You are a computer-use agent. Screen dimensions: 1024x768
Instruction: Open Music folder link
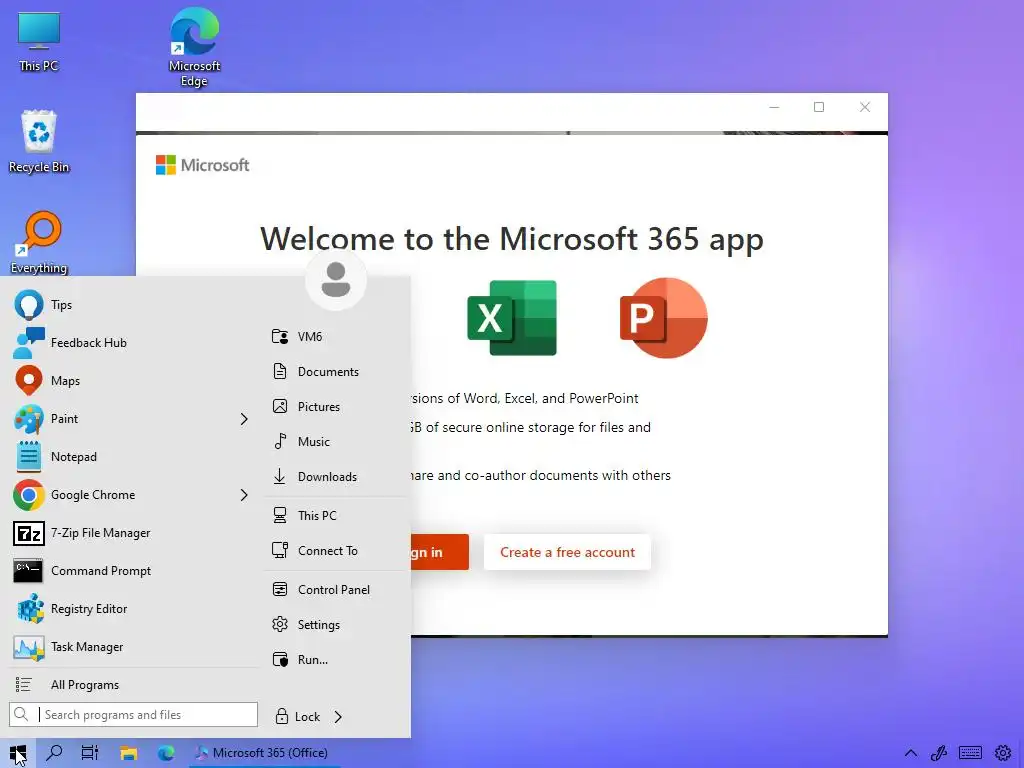[336, 441]
